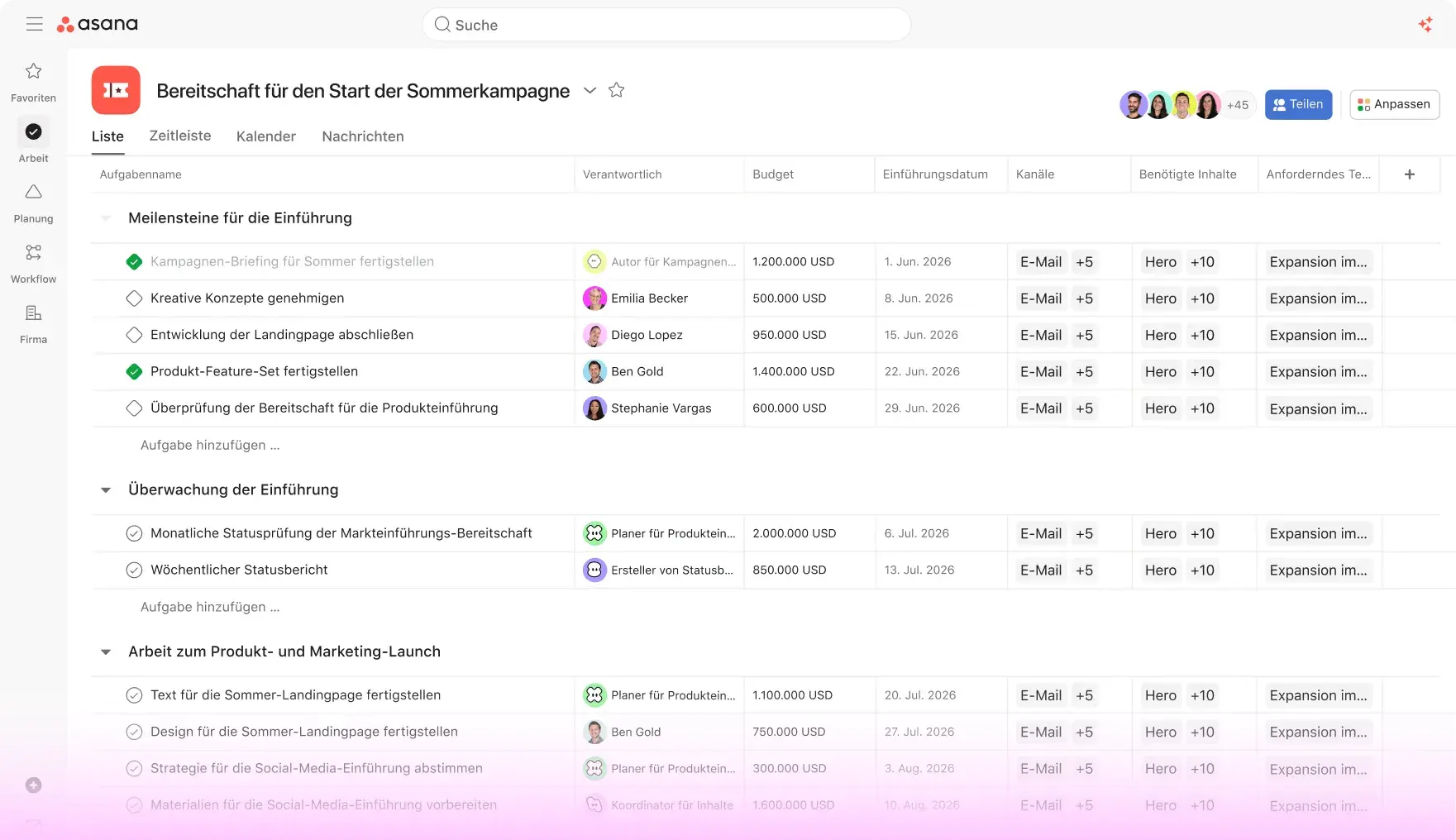1456x840 pixels.
Task: Uncheck Produkt-Feature-Set fertigstellen milestone
Action: 134,372
